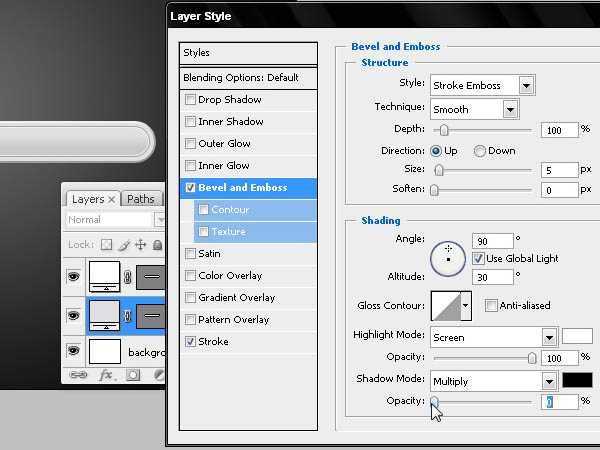Click the Gloss Contour preview thumbnail
The width and height of the screenshot is (600, 450).
coord(450,305)
